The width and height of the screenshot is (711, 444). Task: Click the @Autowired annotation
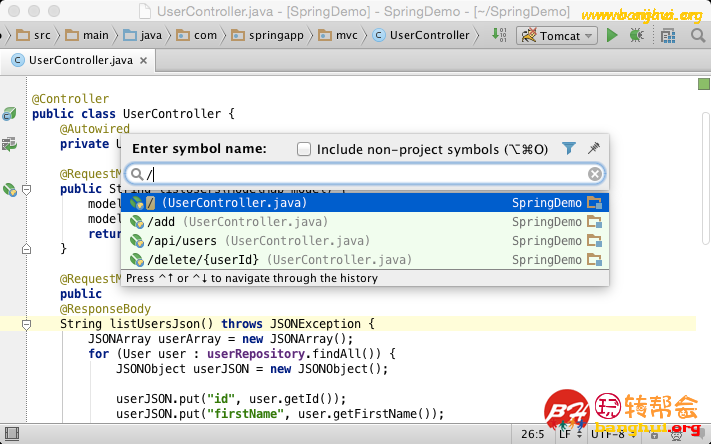95,129
